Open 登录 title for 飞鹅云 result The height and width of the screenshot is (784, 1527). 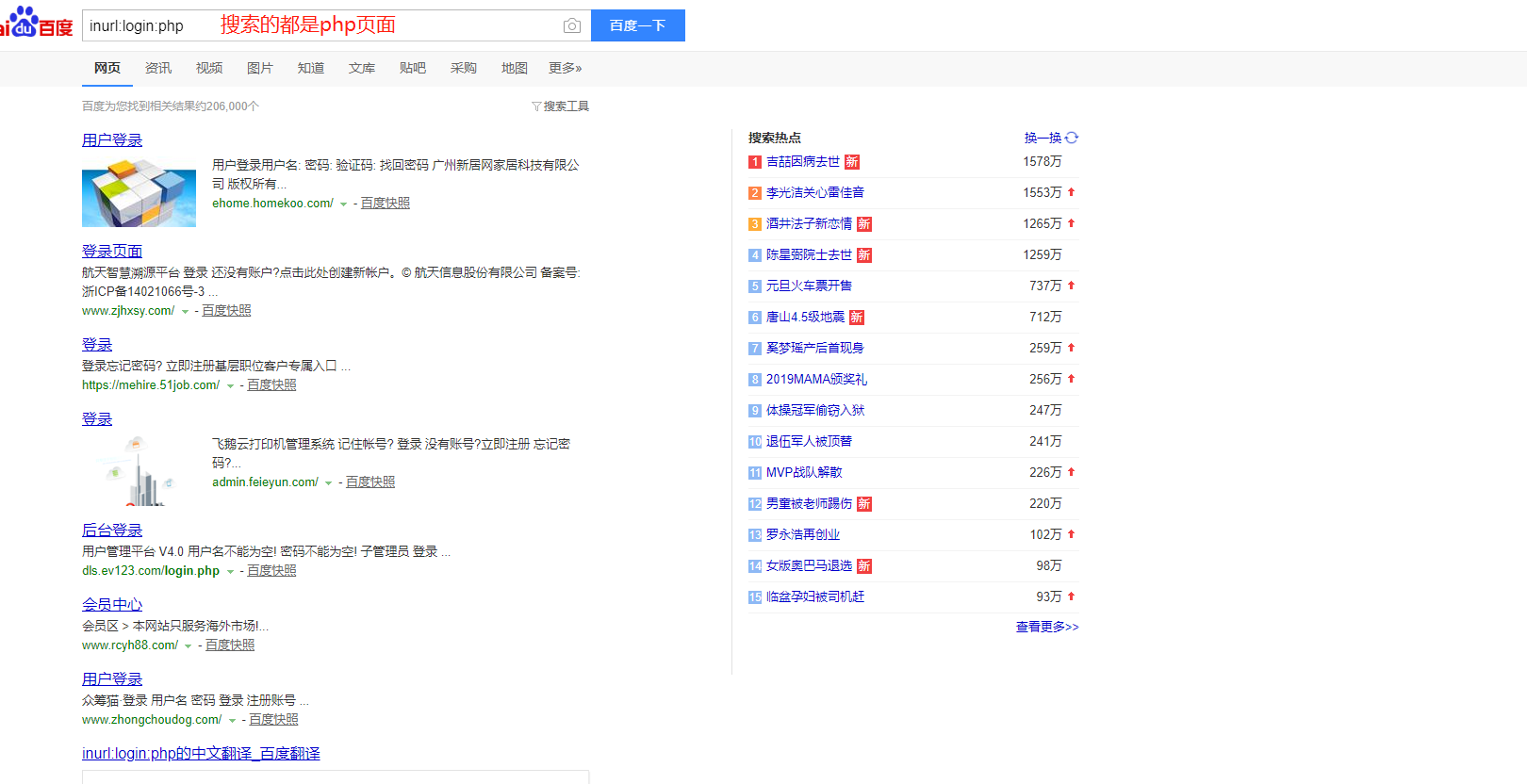(97, 419)
